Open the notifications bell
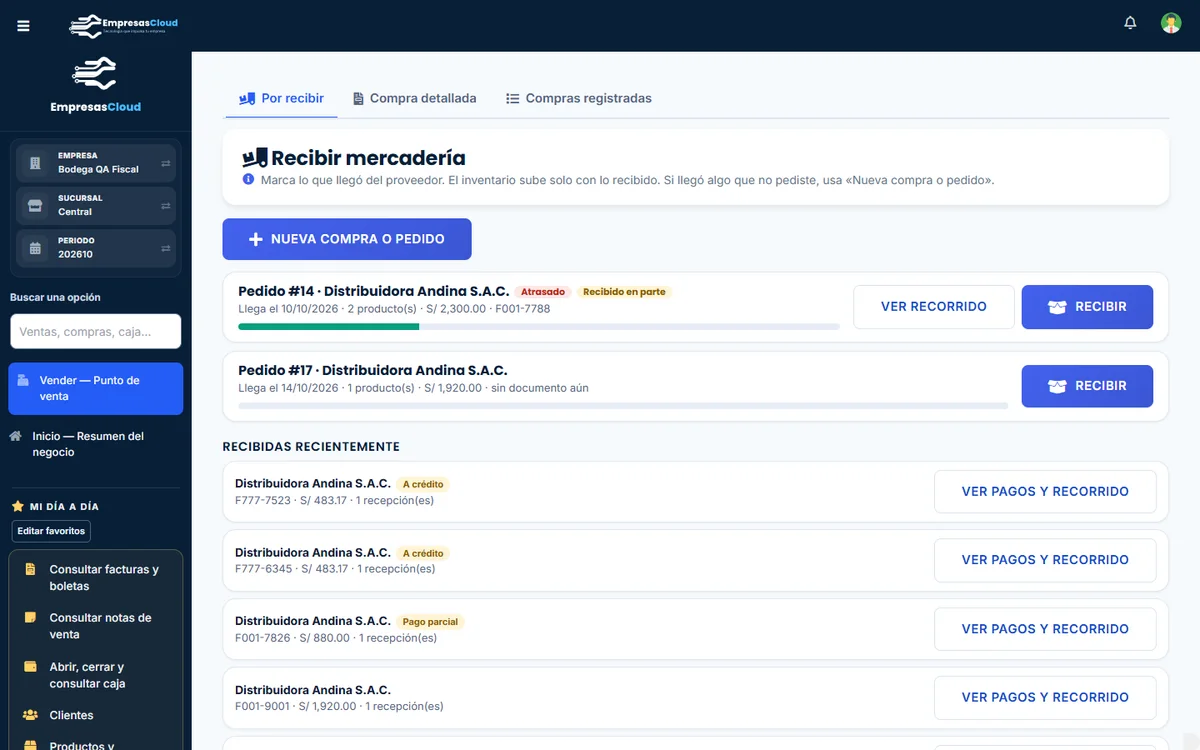The image size is (1200, 750). tap(1130, 23)
